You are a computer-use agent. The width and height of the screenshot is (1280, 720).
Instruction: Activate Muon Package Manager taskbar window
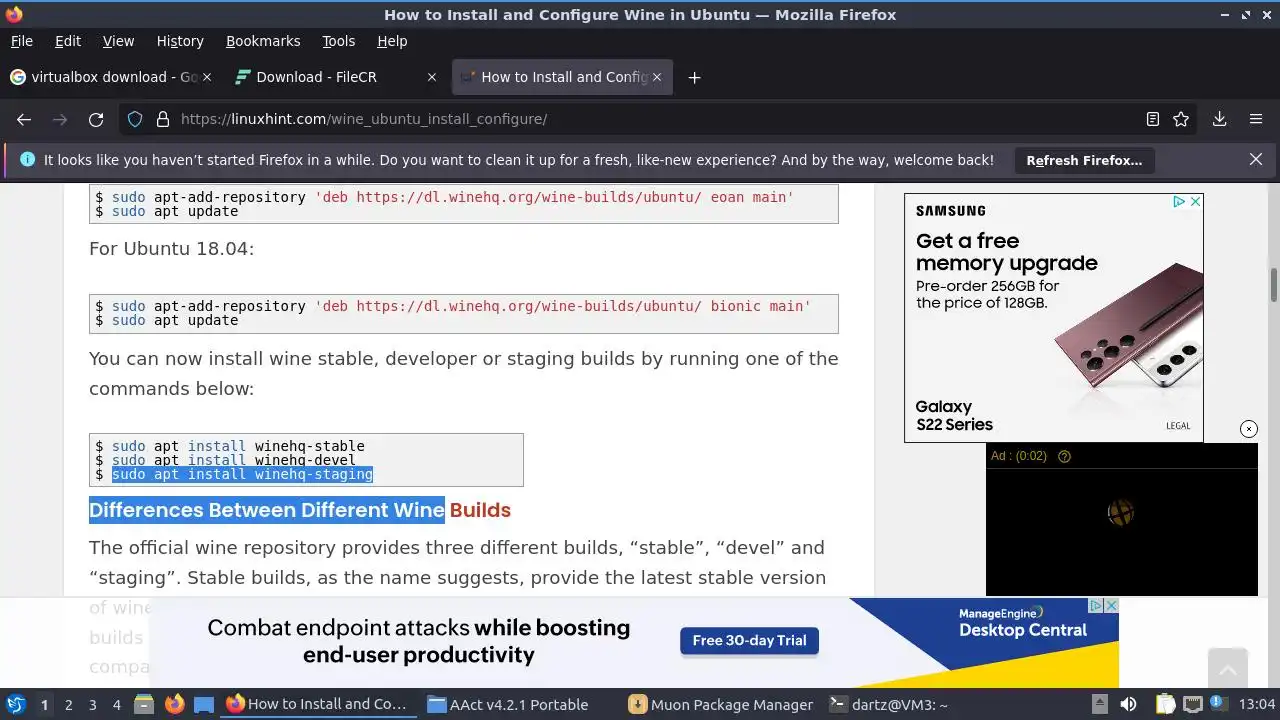[722, 704]
